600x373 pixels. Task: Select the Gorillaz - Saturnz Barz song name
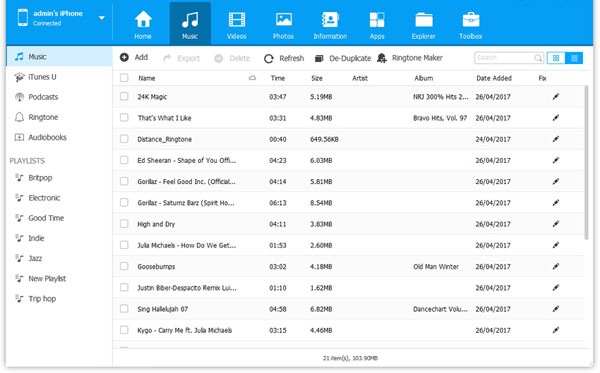[x=186, y=203]
